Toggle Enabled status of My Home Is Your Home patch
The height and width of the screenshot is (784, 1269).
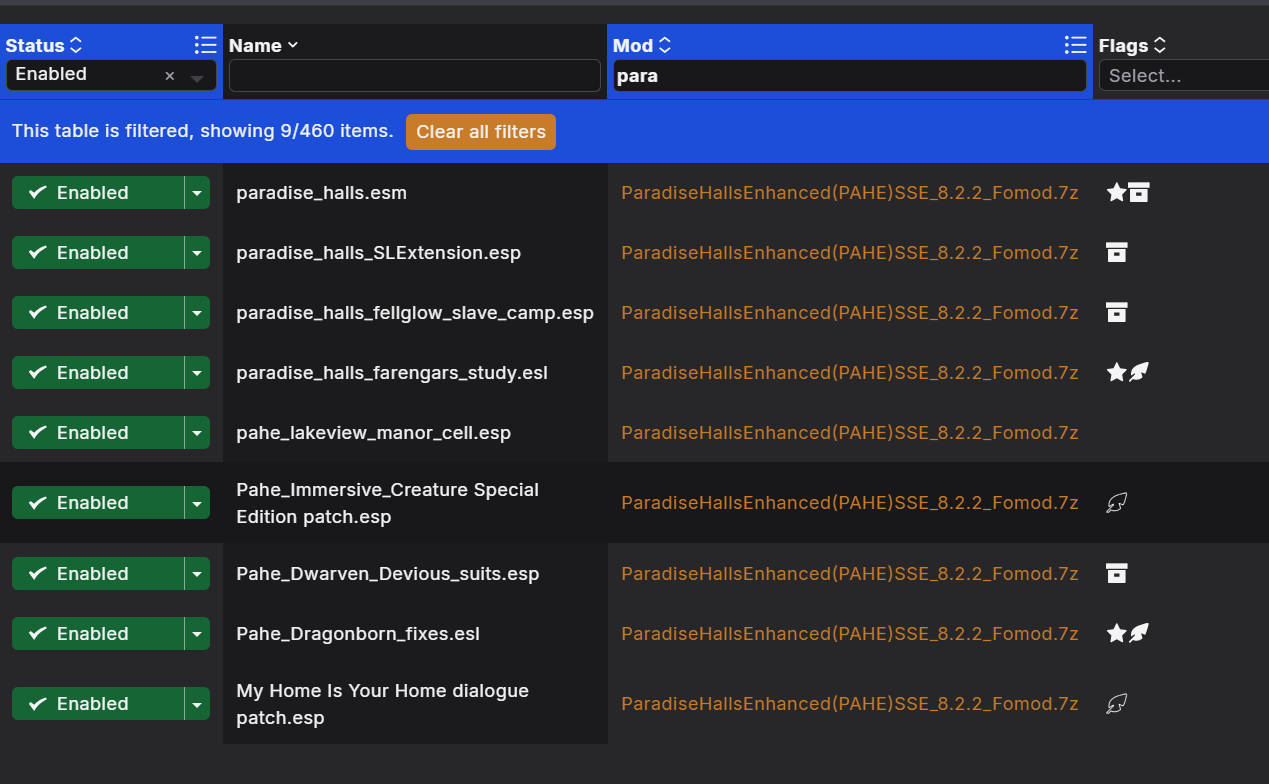(97, 704)
